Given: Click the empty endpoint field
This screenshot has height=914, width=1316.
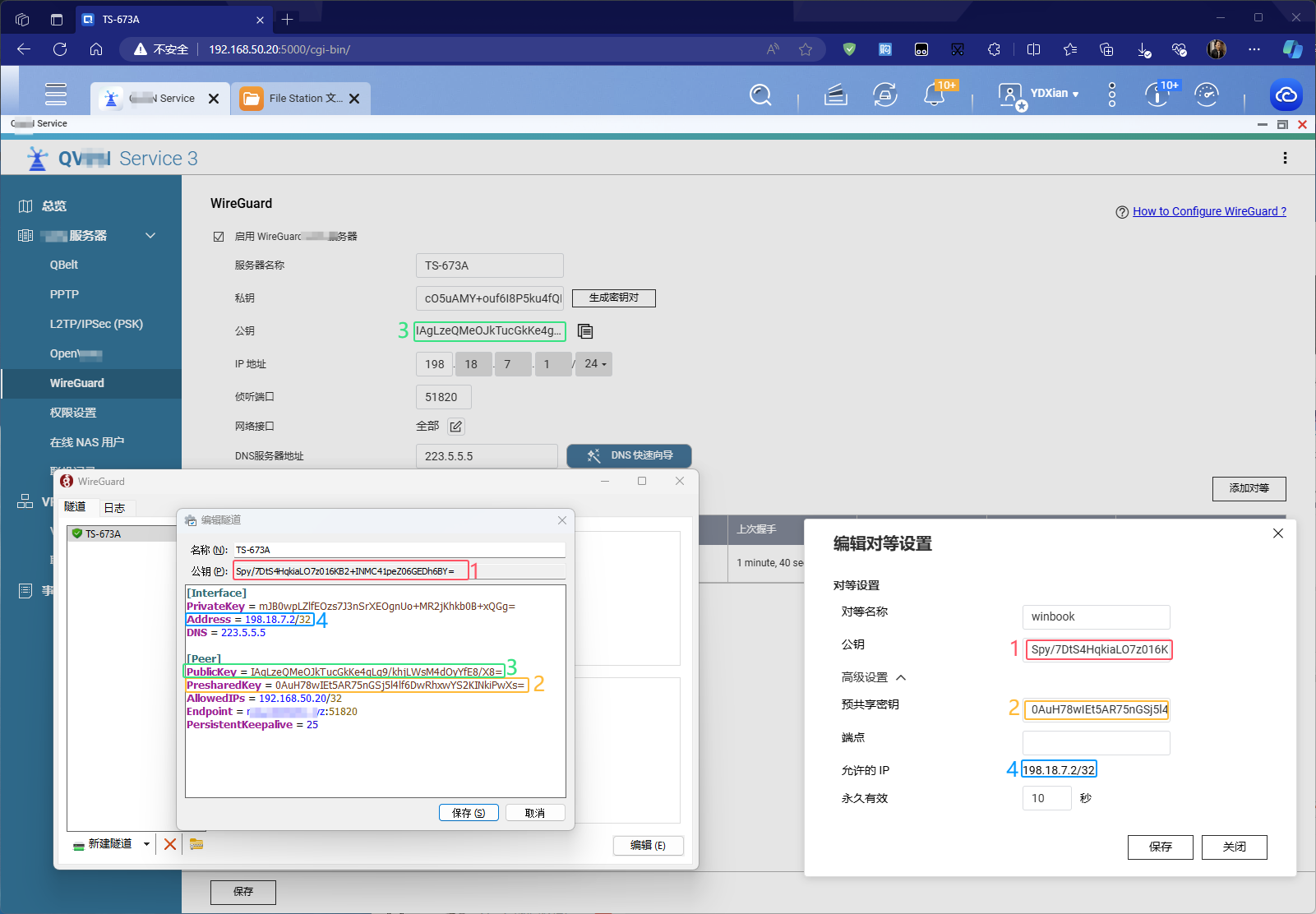Looking at the screenshot, I should [1097, 743].
